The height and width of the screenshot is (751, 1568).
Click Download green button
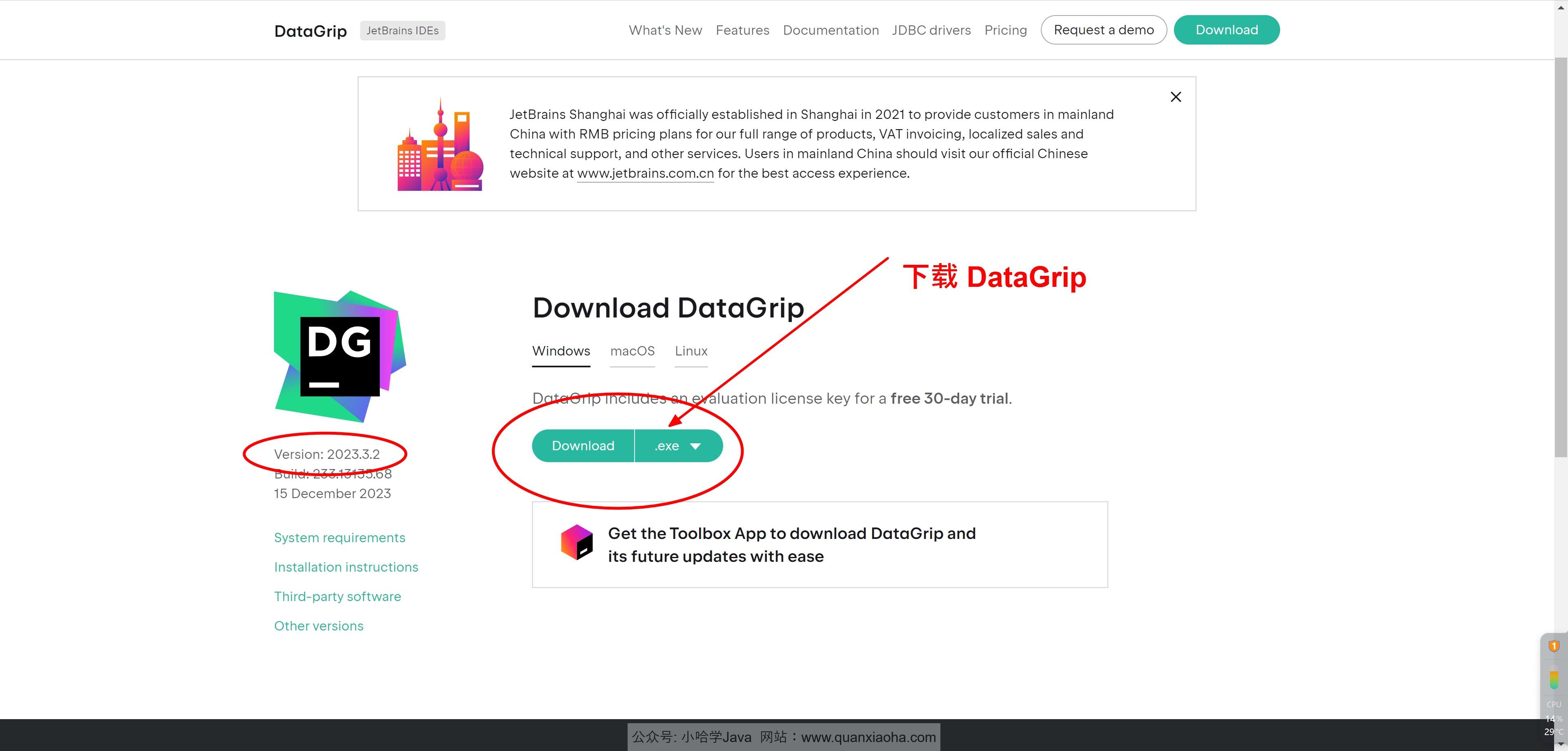[x=582, y=445]
